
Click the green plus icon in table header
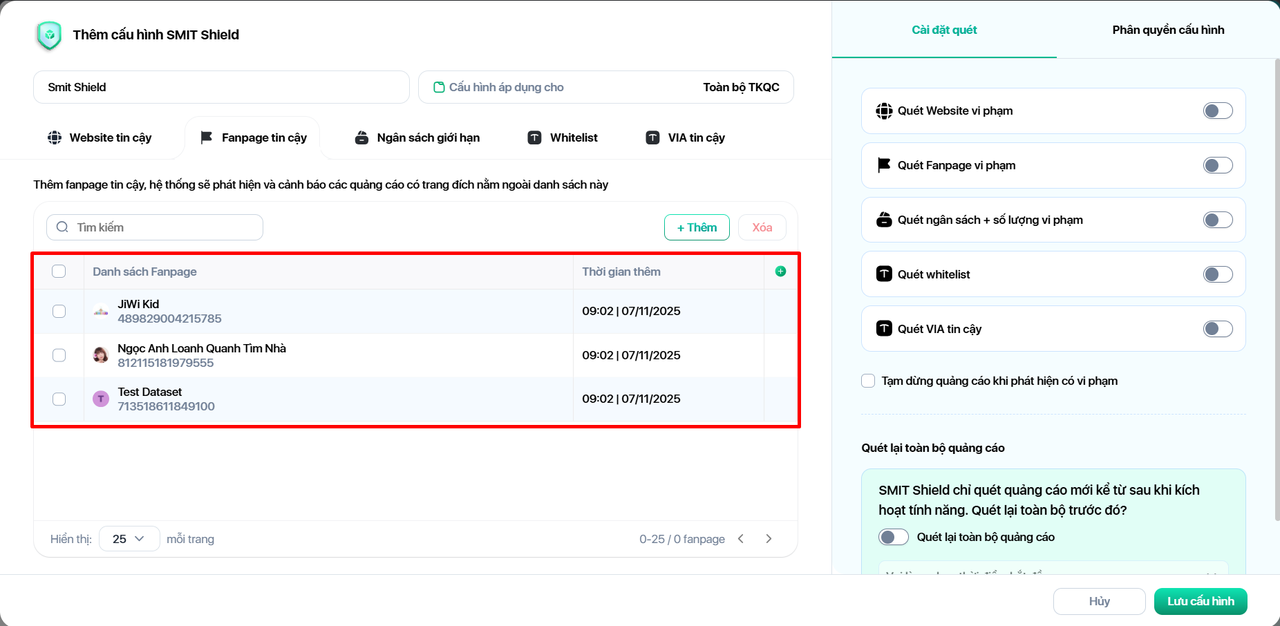pos(780,271)
